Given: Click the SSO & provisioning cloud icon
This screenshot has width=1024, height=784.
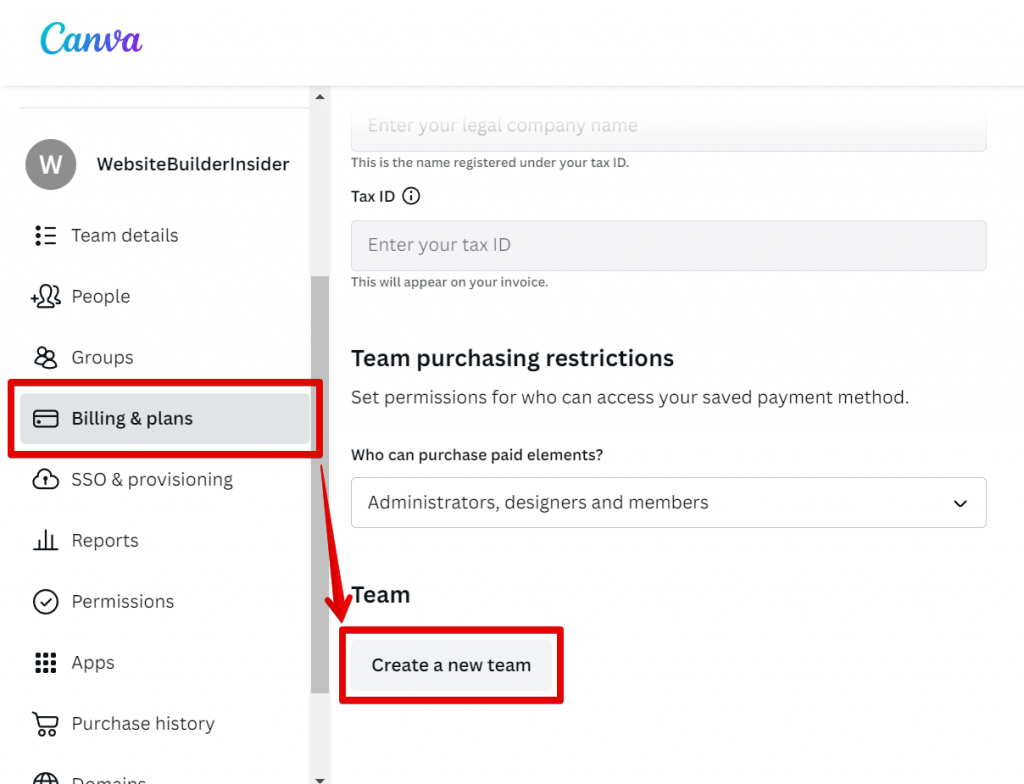Looking at the screenshot, I should pyautogui.click(x=45, y=480).
